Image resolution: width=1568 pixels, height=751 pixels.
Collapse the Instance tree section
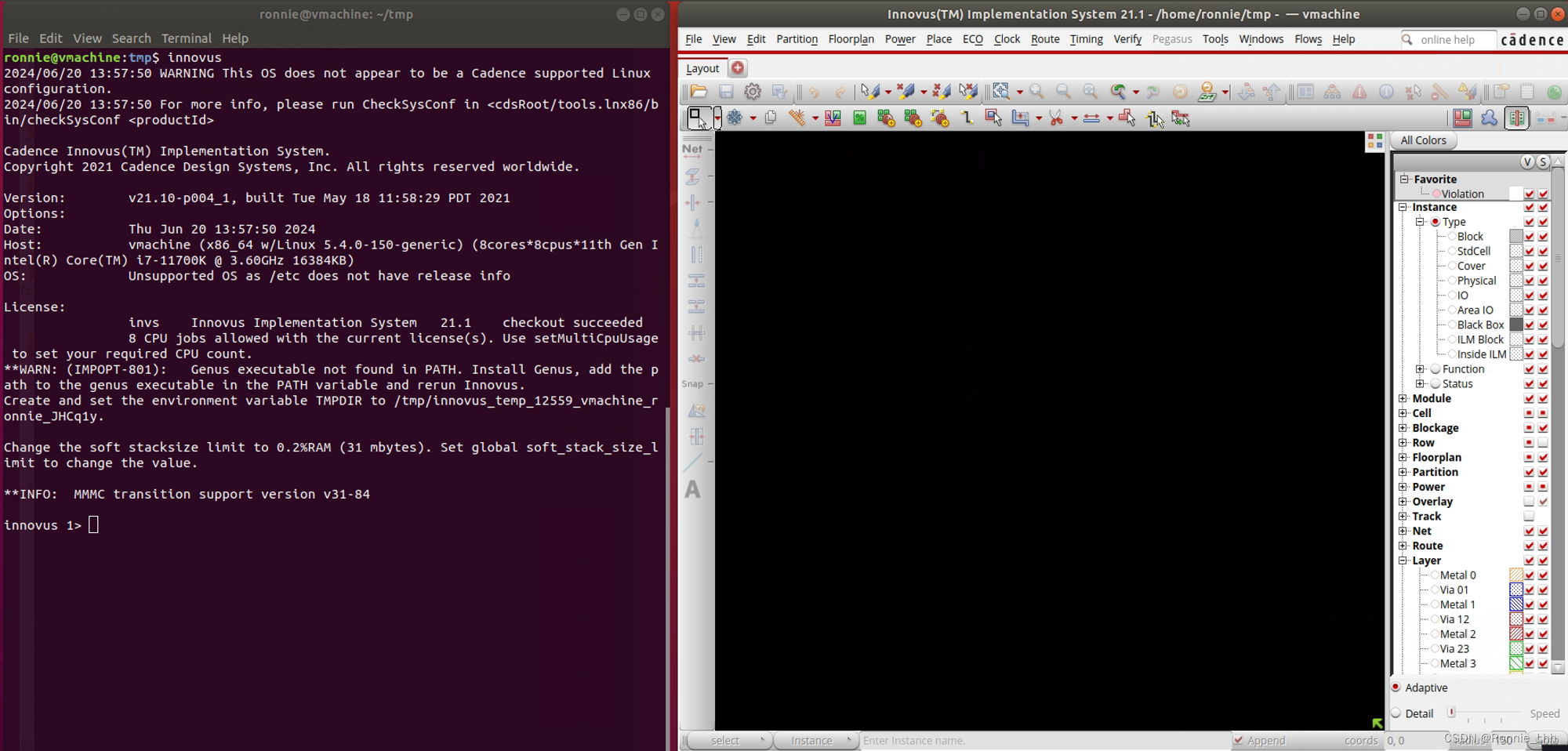[x=1403, y=207]
